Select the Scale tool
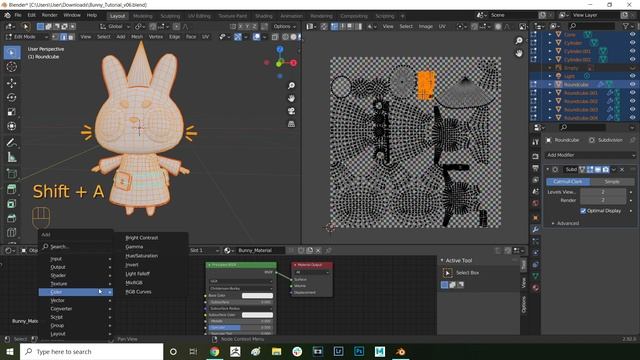The image size is (640, 360). tap(12, 112)
